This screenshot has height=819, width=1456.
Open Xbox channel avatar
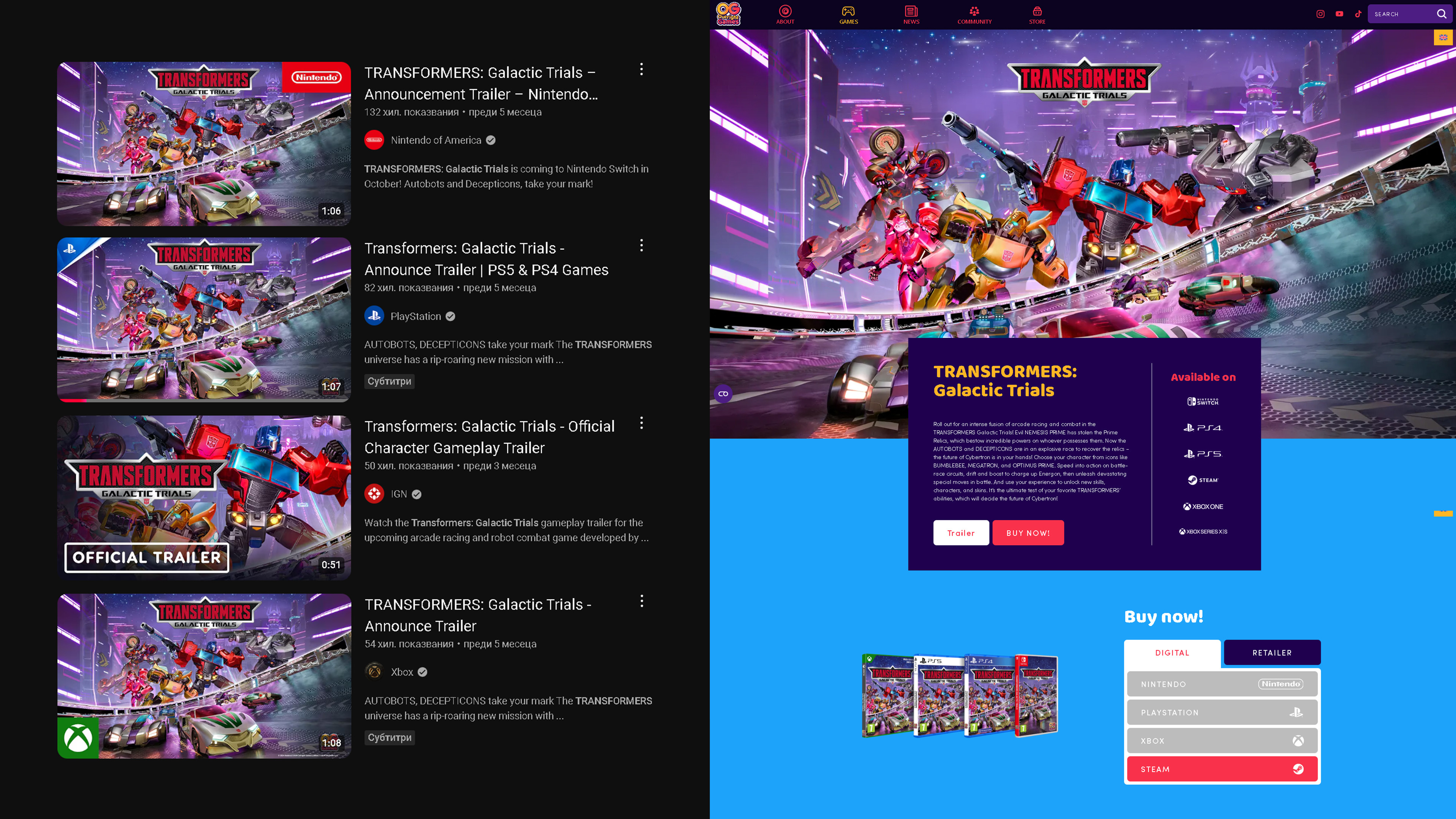tap(374, 672)
